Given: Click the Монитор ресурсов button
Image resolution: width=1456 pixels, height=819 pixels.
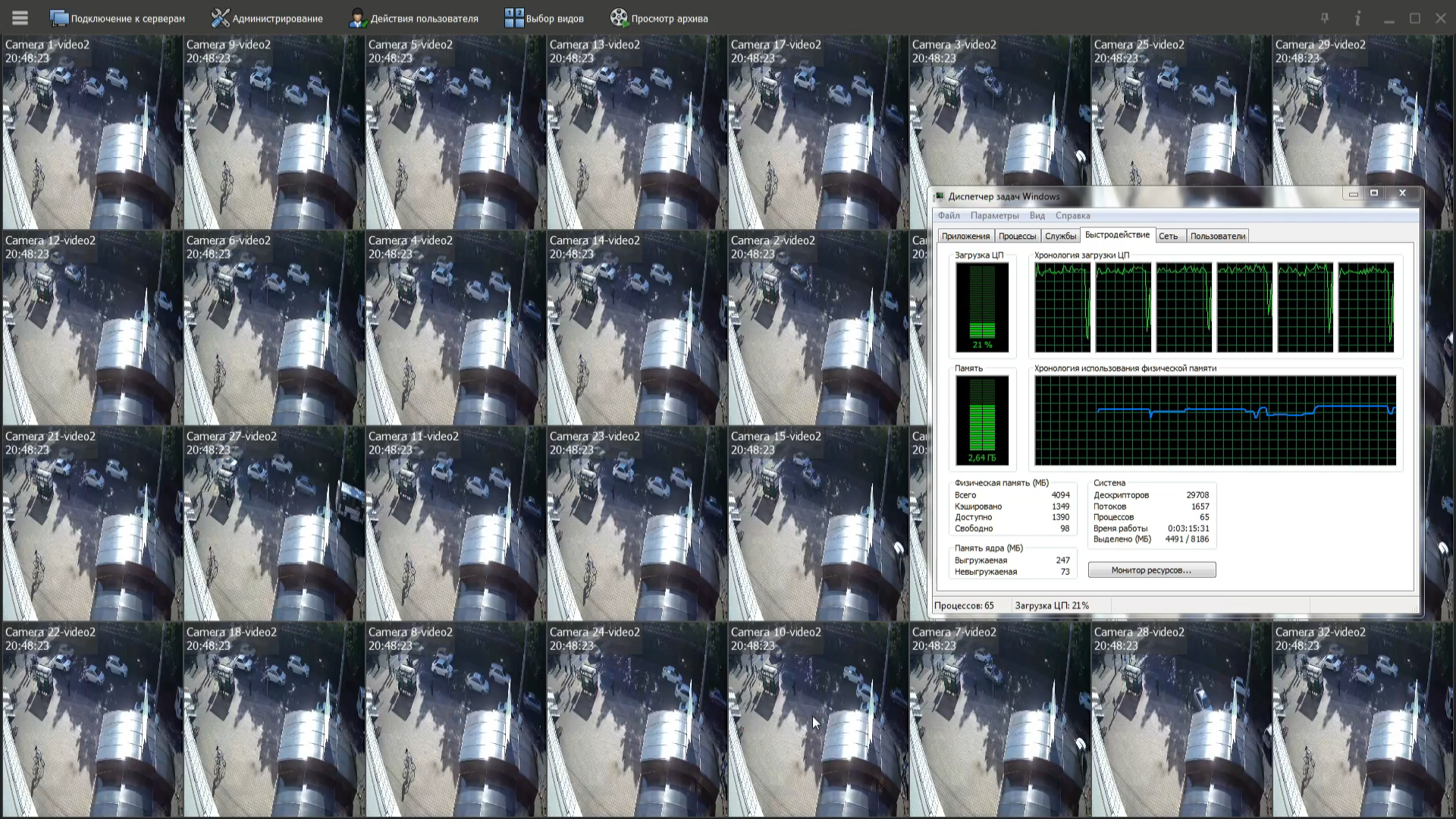Looking at the screenshot, I should [1151, 570].
